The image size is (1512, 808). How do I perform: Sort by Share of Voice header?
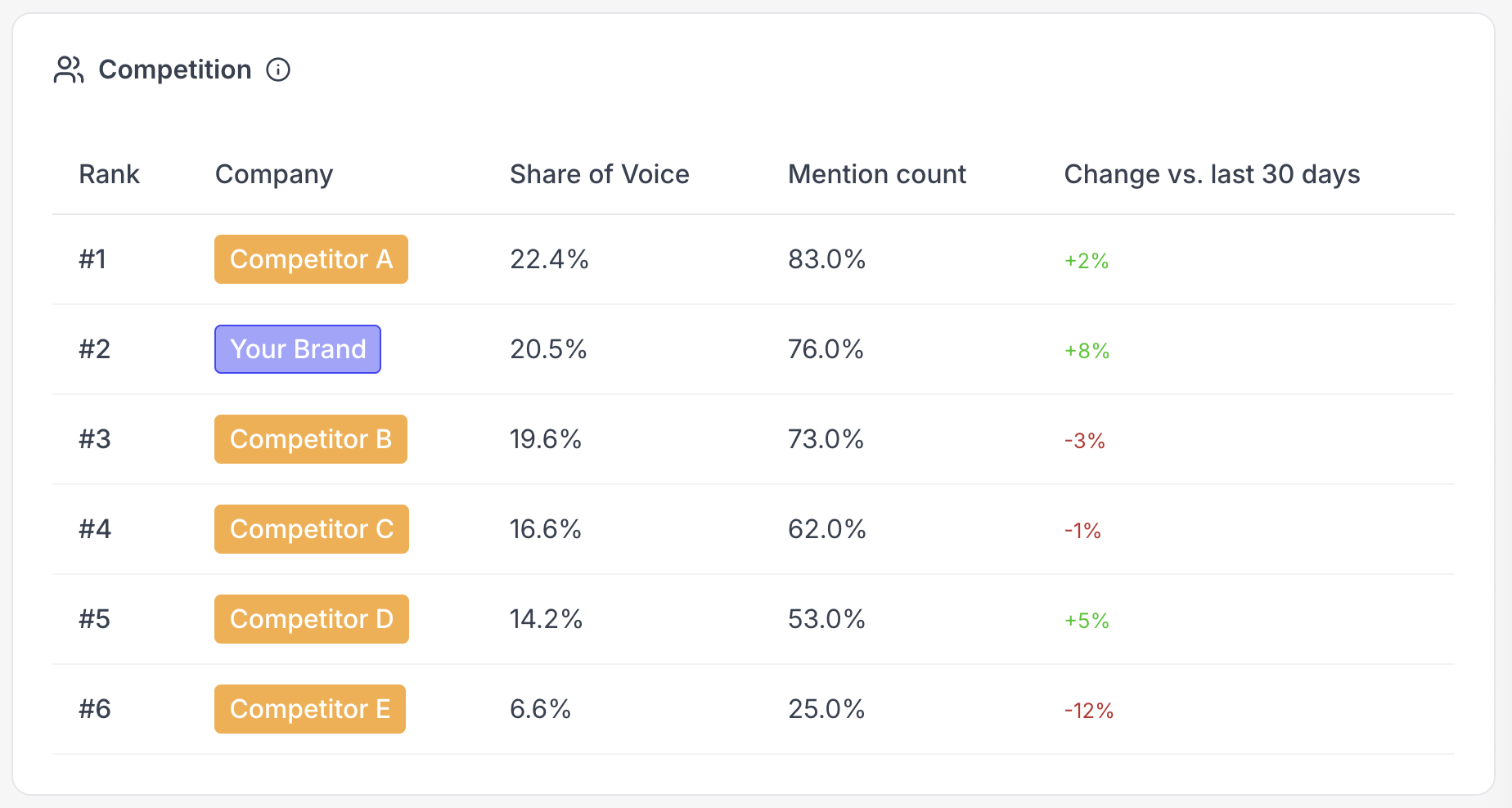[599, 174]
